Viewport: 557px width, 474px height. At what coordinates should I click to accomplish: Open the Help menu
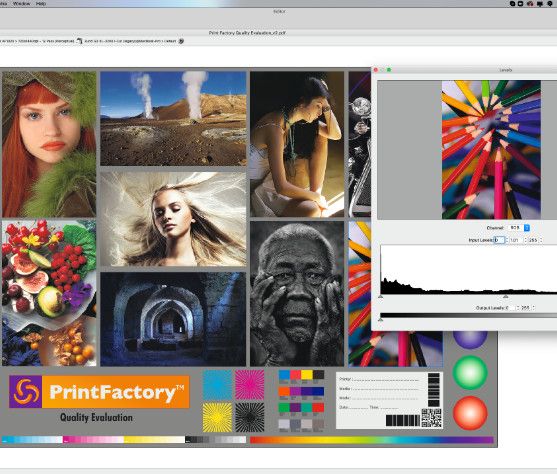[x=41, y=3]
